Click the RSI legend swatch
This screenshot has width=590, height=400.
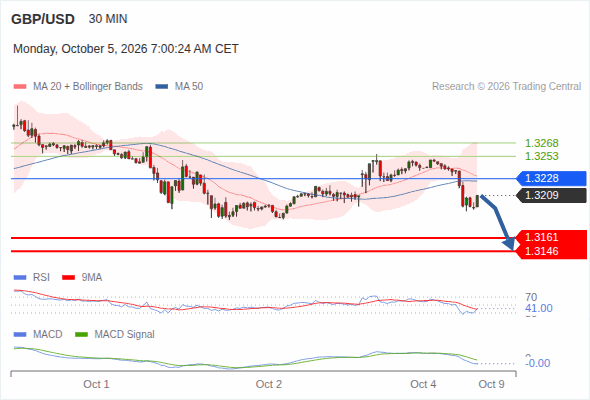pyautogui.click(x=20, y=278)
